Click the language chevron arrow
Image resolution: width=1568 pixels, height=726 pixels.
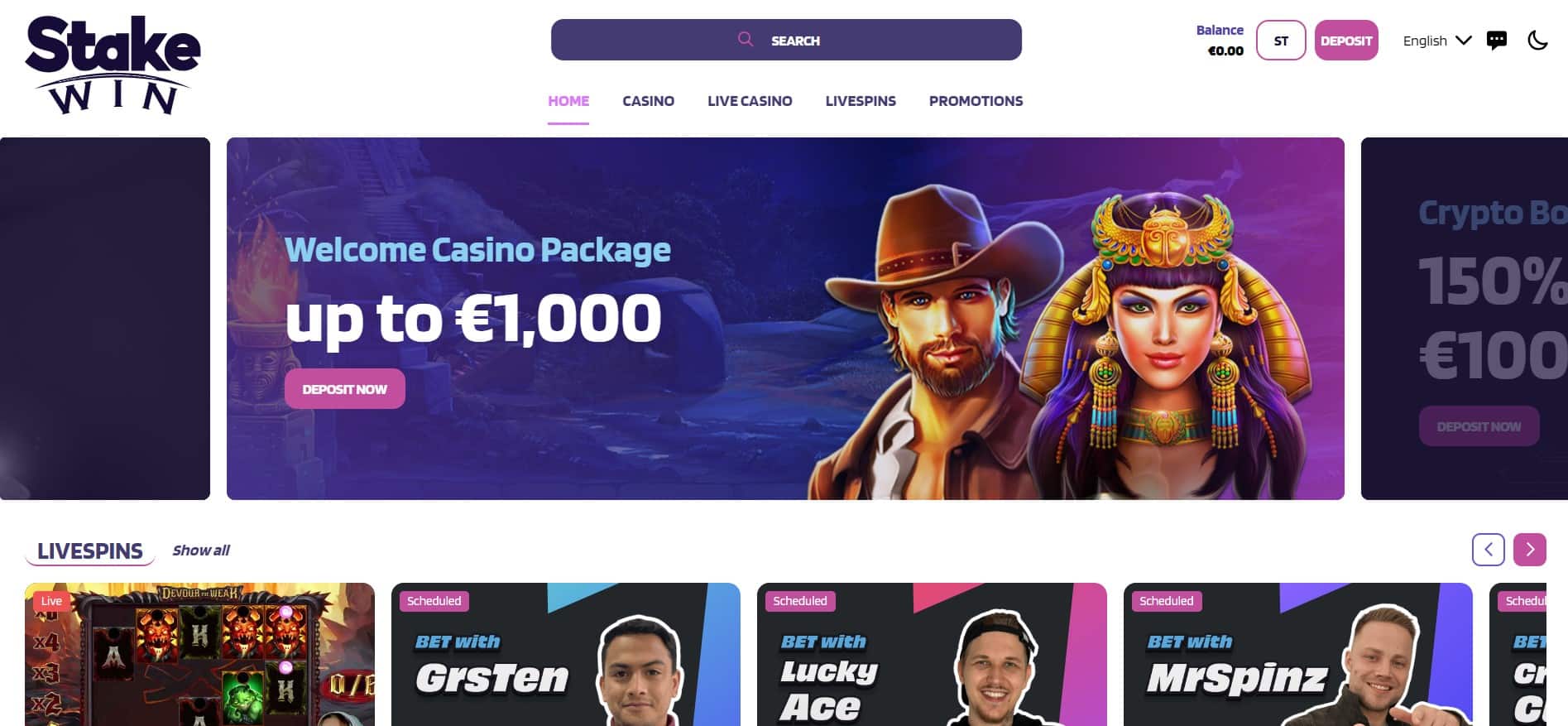coord(1463,41)
